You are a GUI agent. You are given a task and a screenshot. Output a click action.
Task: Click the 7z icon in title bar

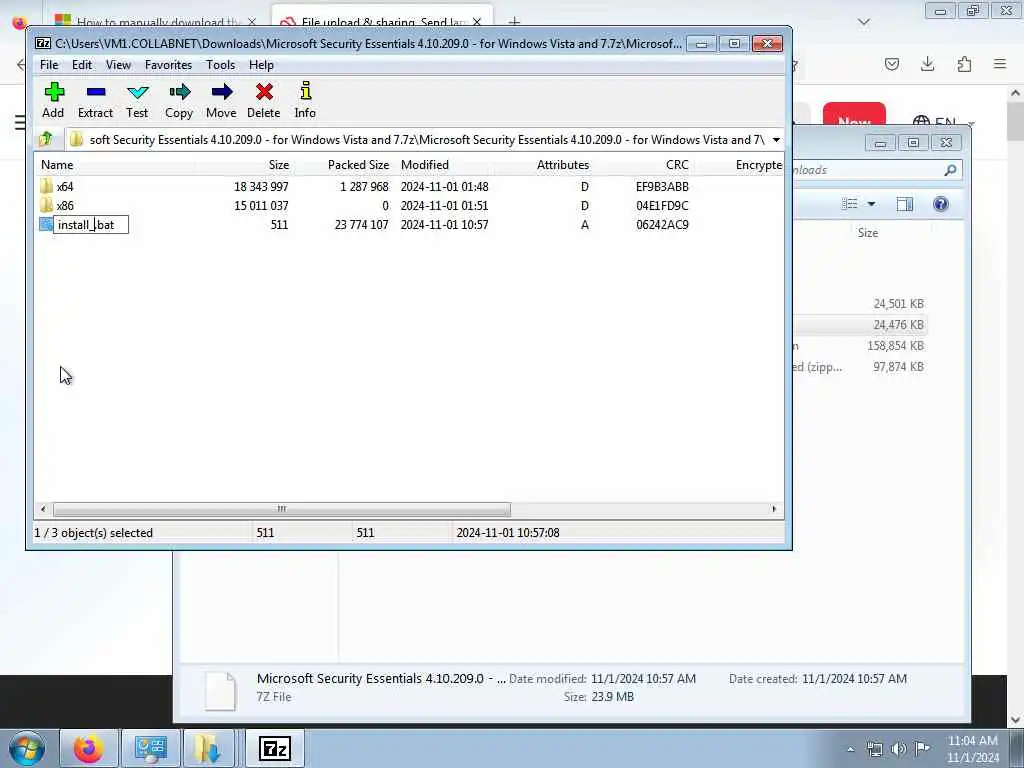point(43,43)
